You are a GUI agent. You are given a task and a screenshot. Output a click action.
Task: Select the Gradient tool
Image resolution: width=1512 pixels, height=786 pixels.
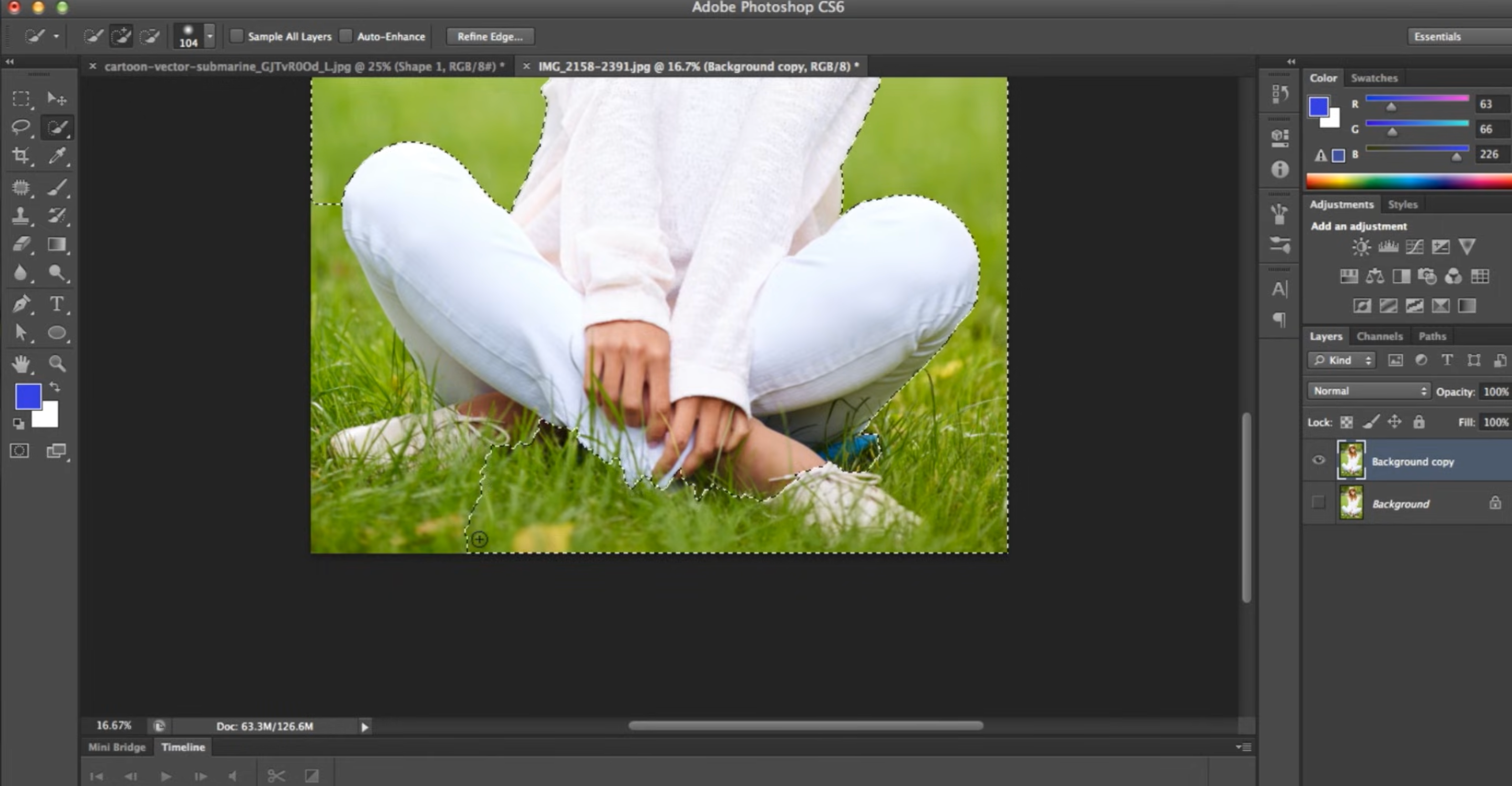(57, 244)
